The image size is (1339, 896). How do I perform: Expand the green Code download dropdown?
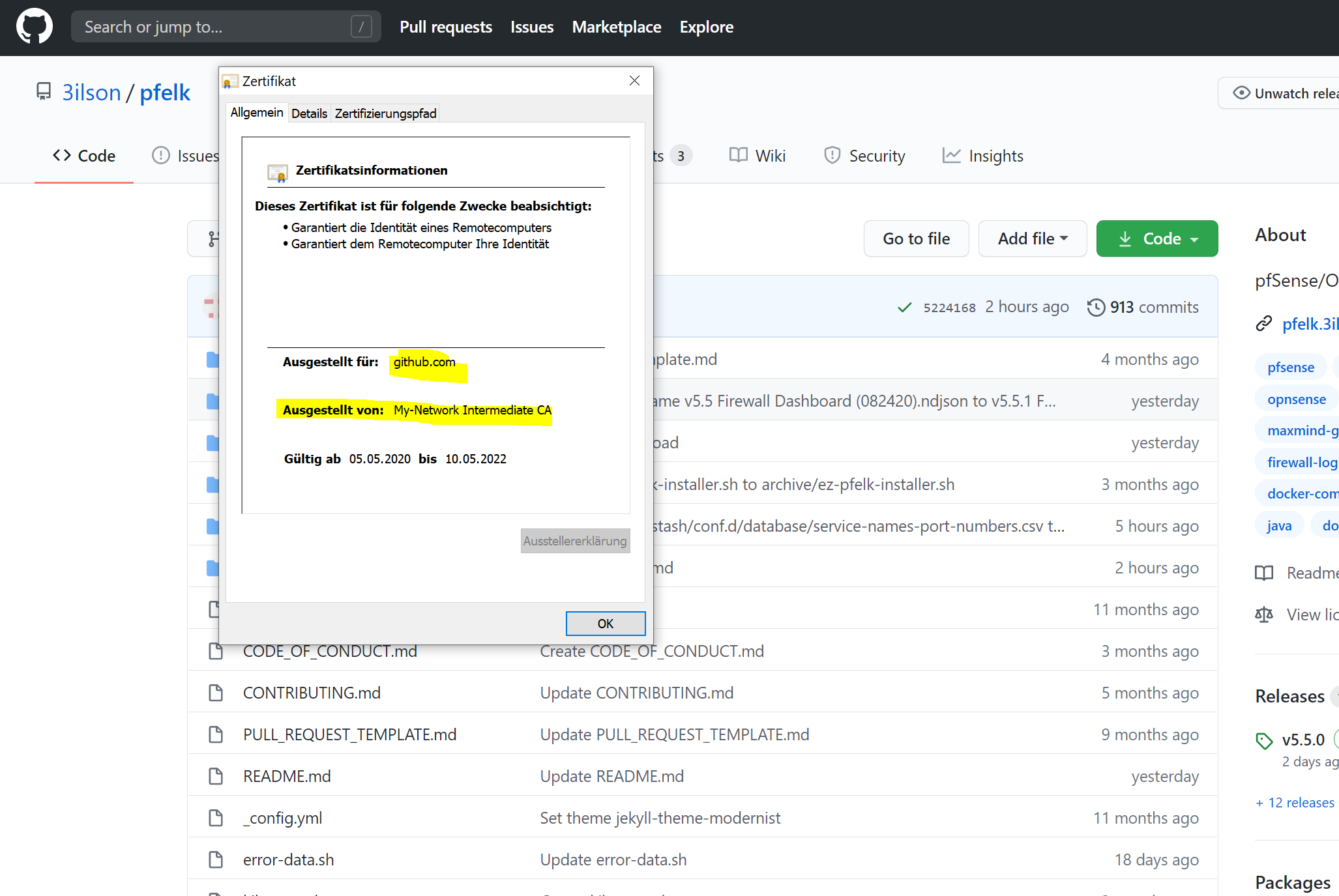[1157, 238]
